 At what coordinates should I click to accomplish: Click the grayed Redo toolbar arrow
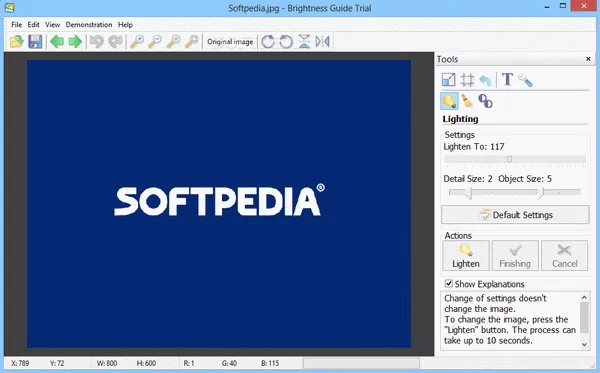click(x=115, y=41)
